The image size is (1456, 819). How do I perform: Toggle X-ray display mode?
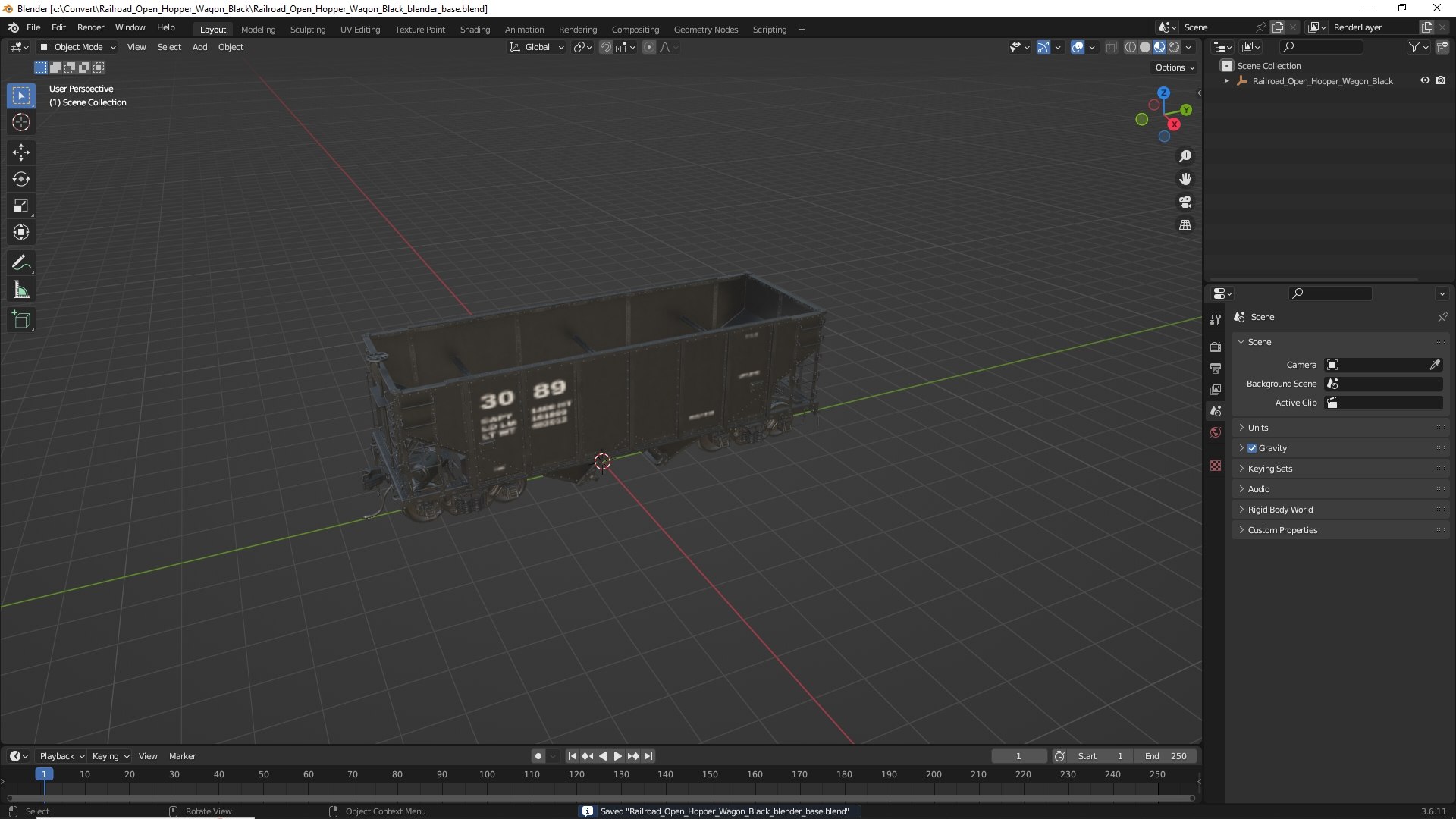pos(1111,47)
